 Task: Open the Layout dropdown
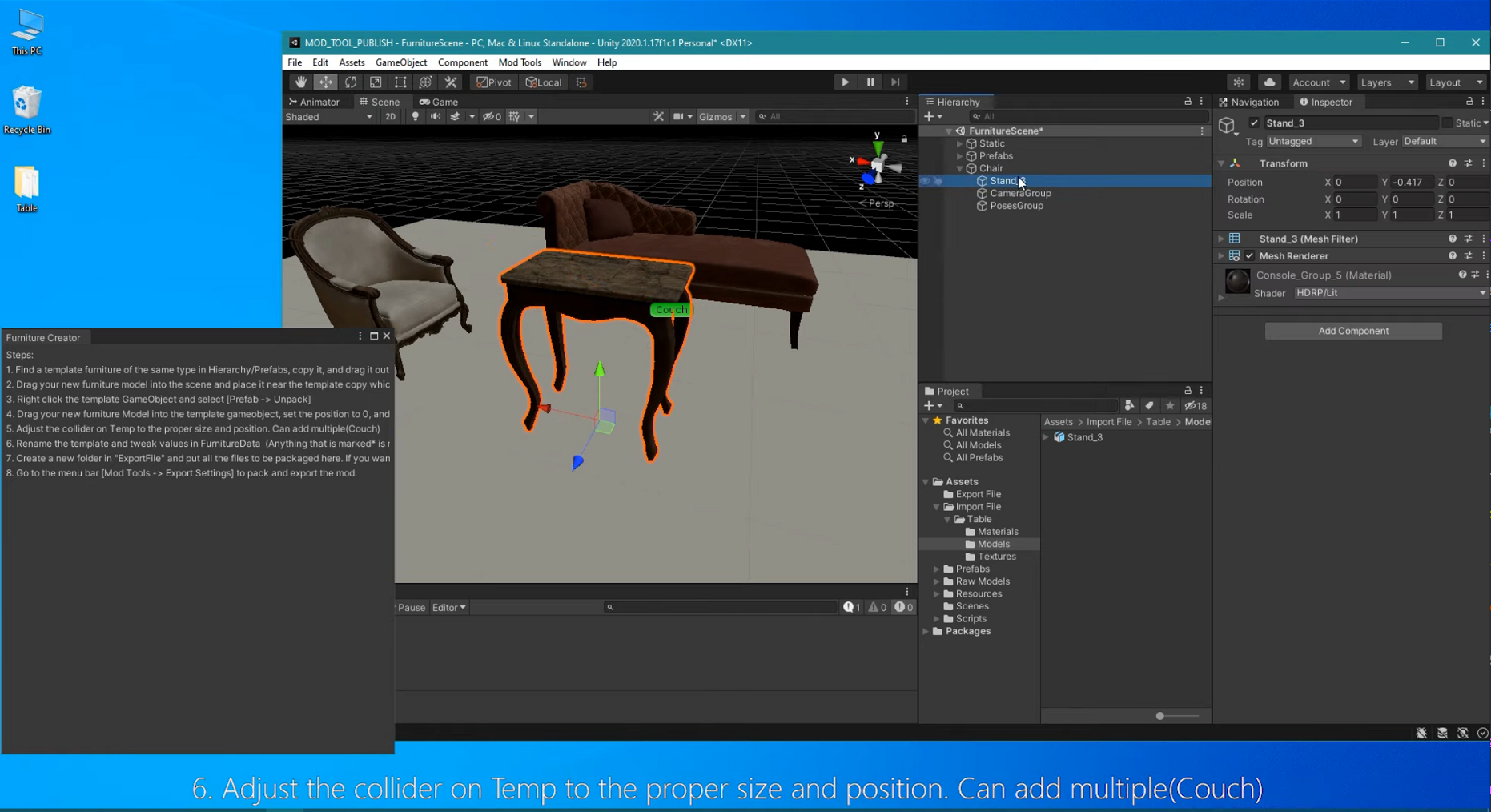tap(1457, 82)
